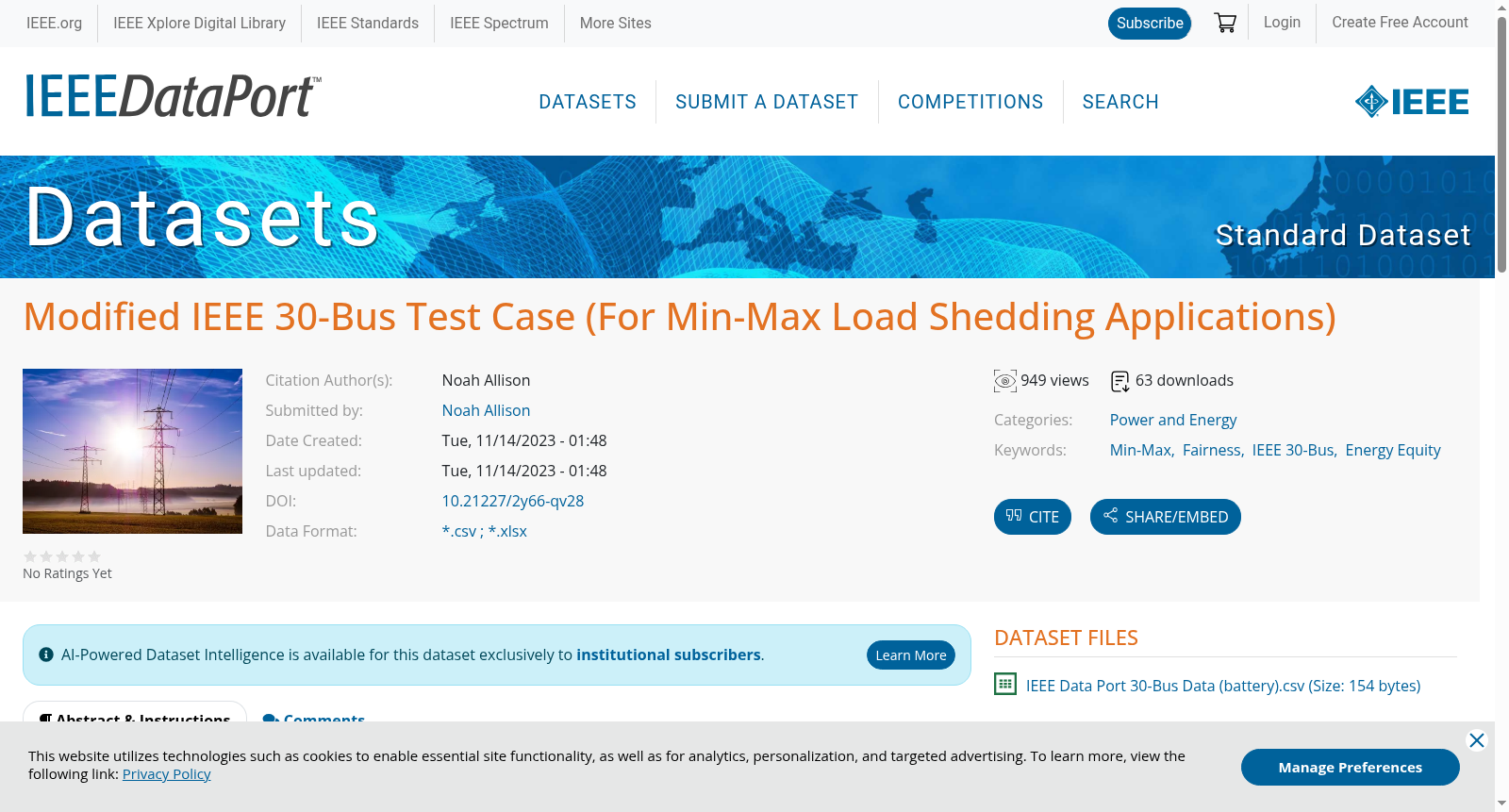Click institutional subscribers link
This screenshot has height=812, width=1509.
point(669,655)
